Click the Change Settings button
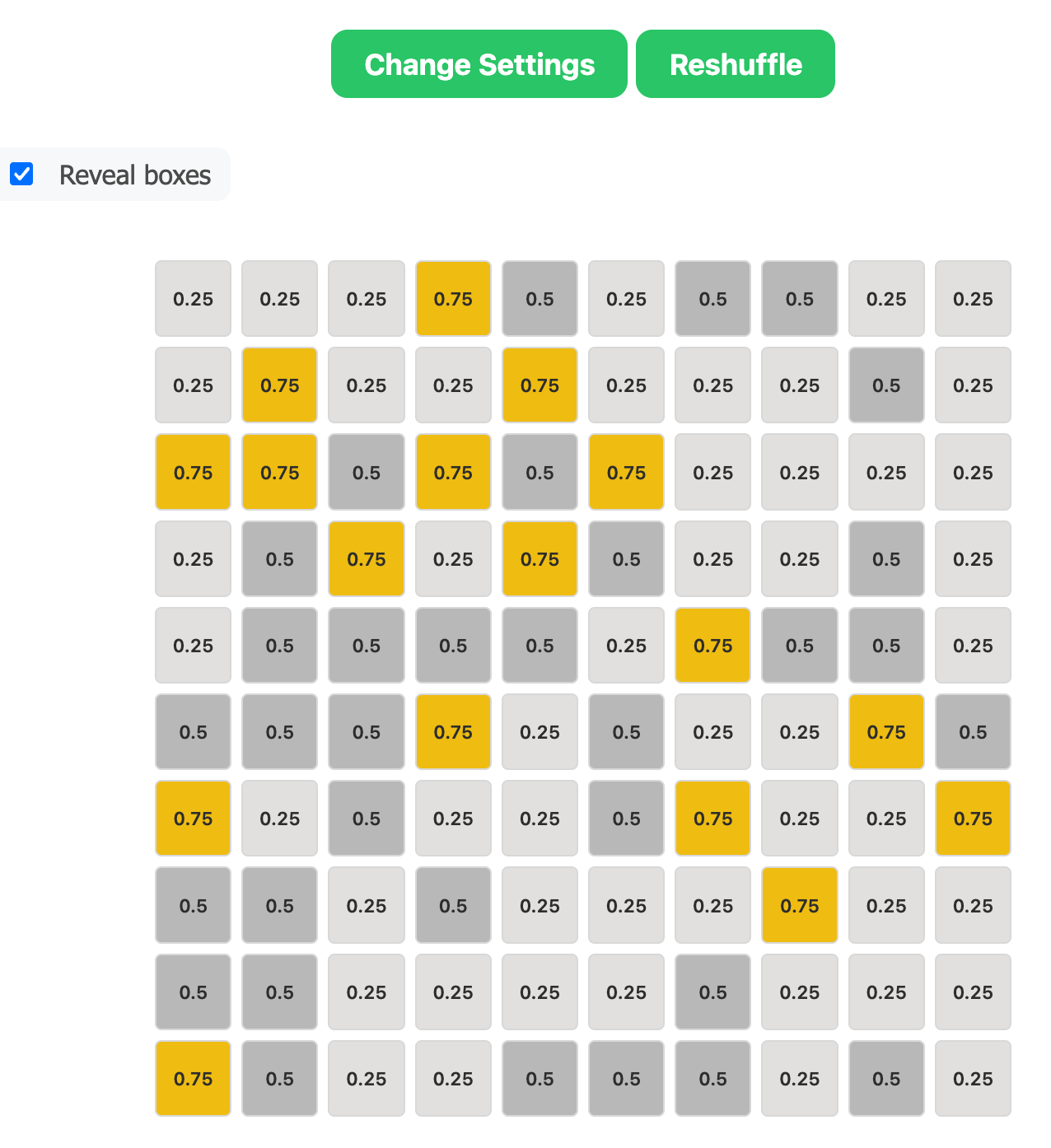 pos(479,64)
